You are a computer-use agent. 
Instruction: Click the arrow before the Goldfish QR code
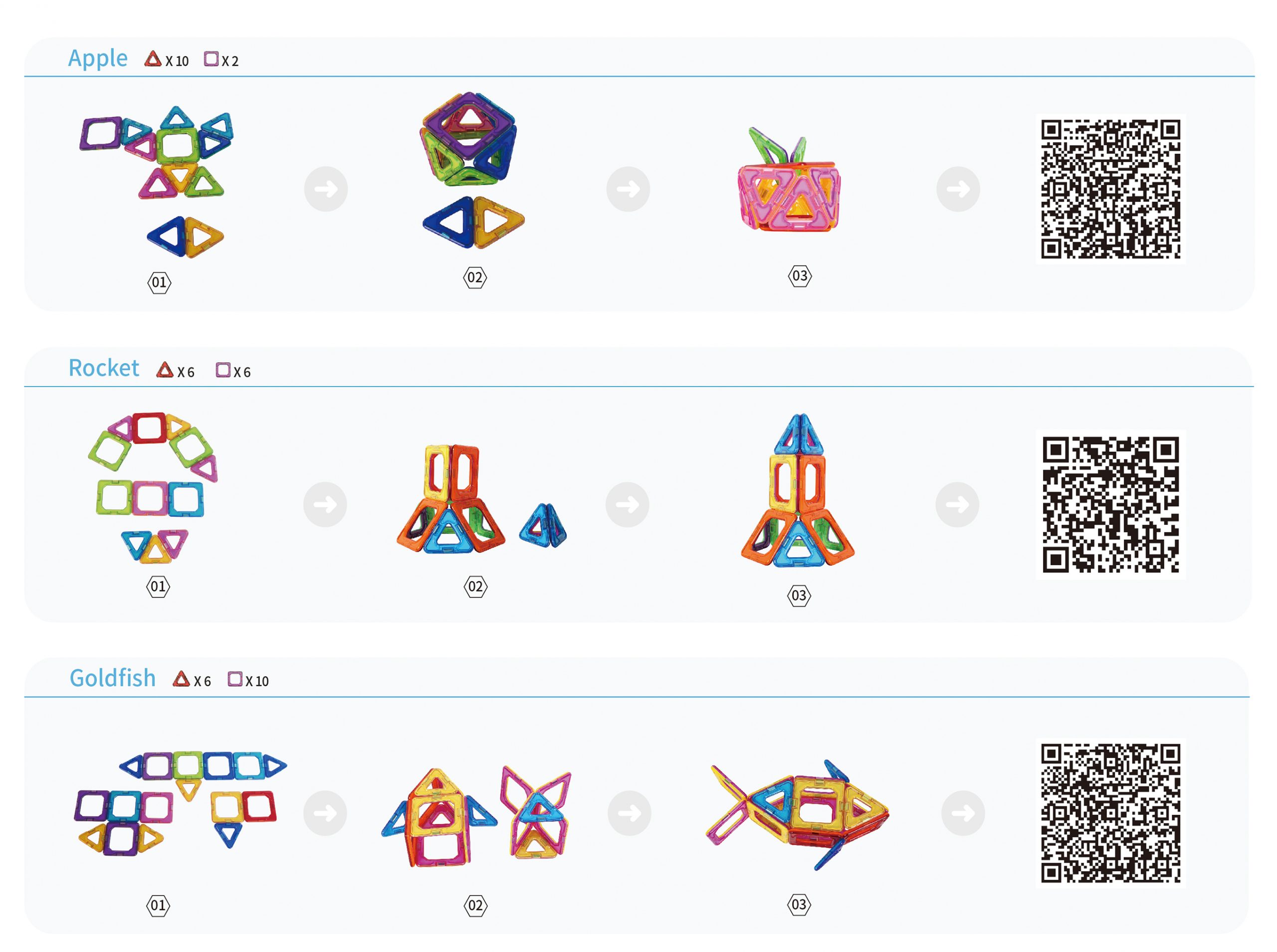pos(963,813)
